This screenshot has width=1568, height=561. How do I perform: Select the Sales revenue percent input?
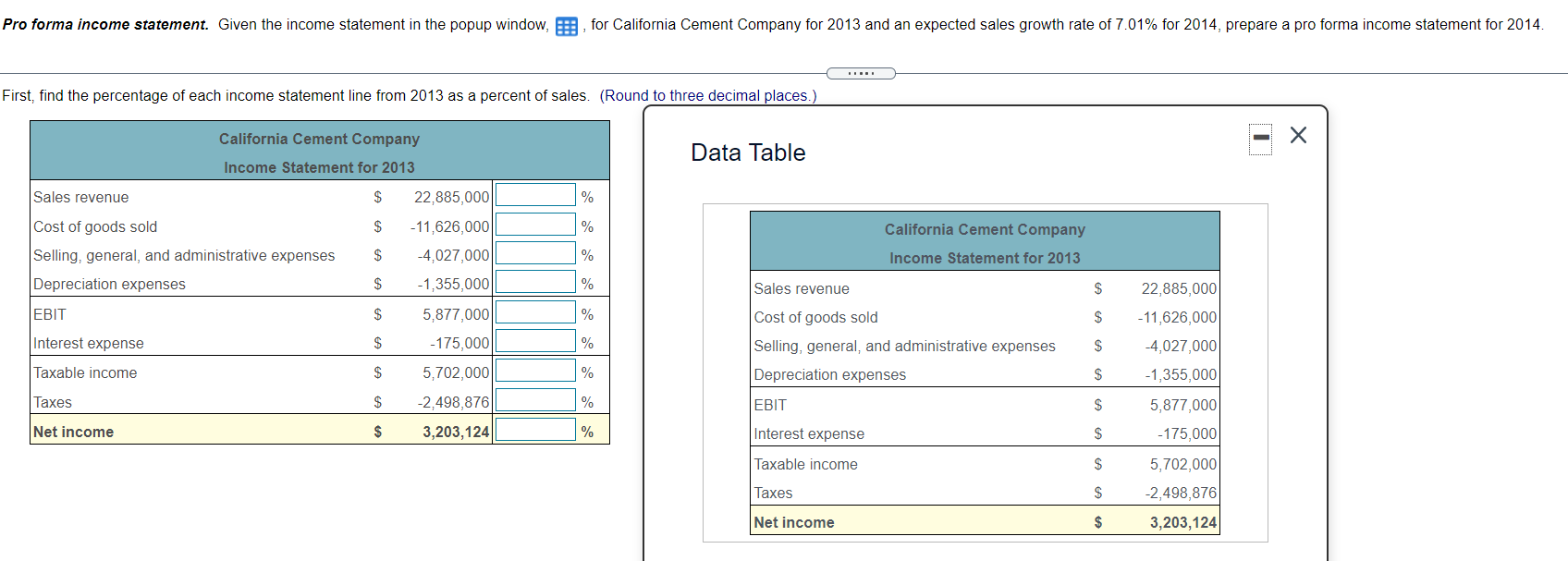pos(535,195)
